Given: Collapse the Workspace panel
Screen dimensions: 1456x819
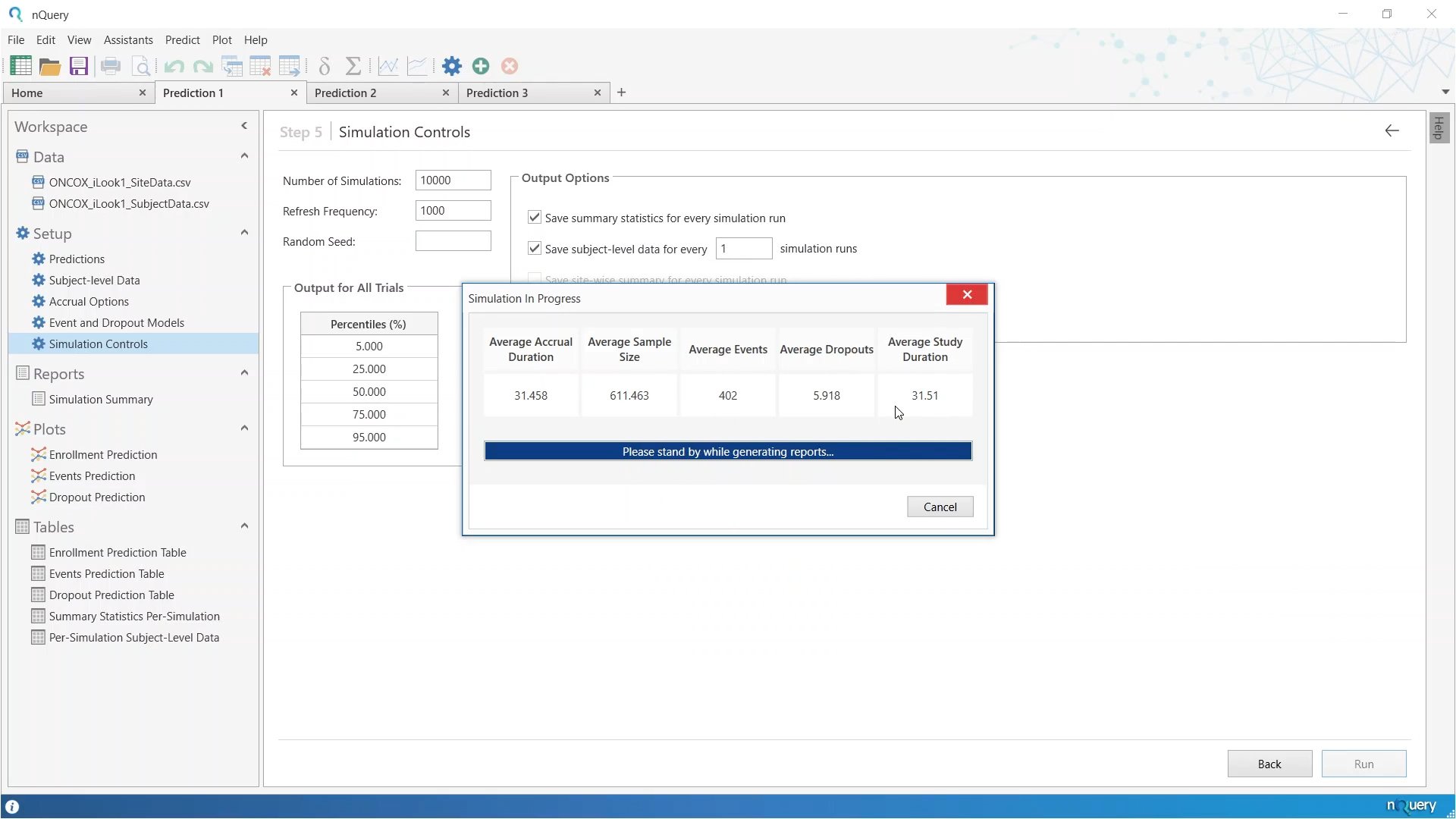Looking at the screenshot, I should click(243, 126).
